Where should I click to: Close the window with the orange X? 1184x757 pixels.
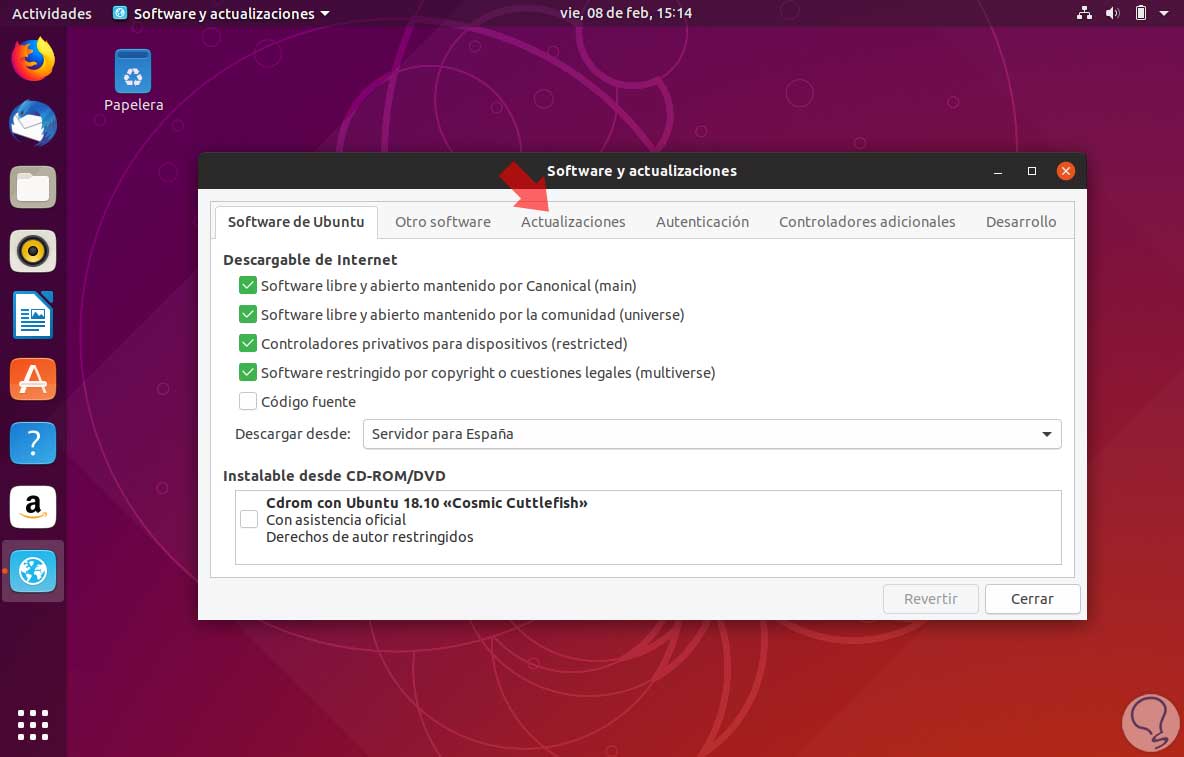[1065, 171]
